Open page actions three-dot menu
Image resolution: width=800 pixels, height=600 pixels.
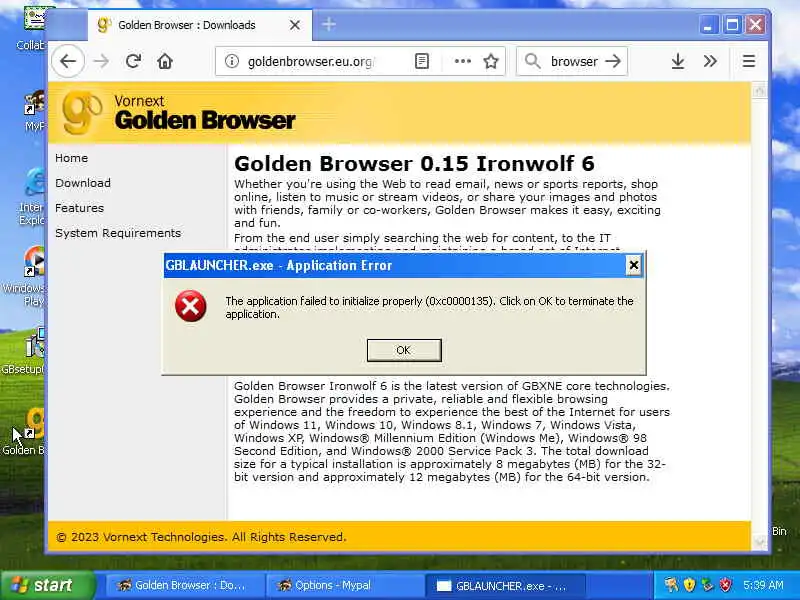point(462,61)
